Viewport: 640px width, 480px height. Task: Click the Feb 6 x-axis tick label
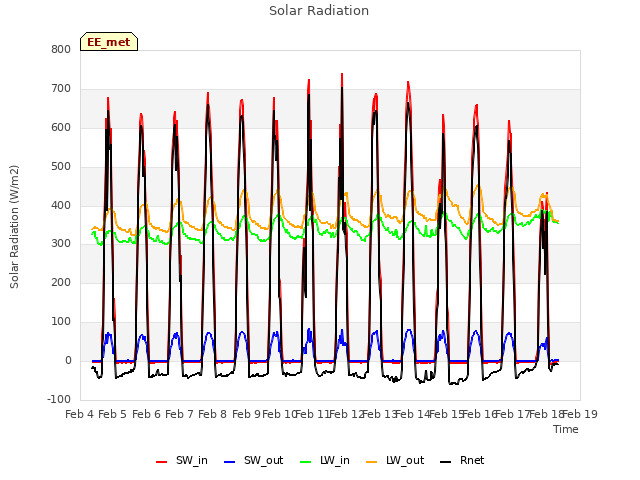click(147, 414)
